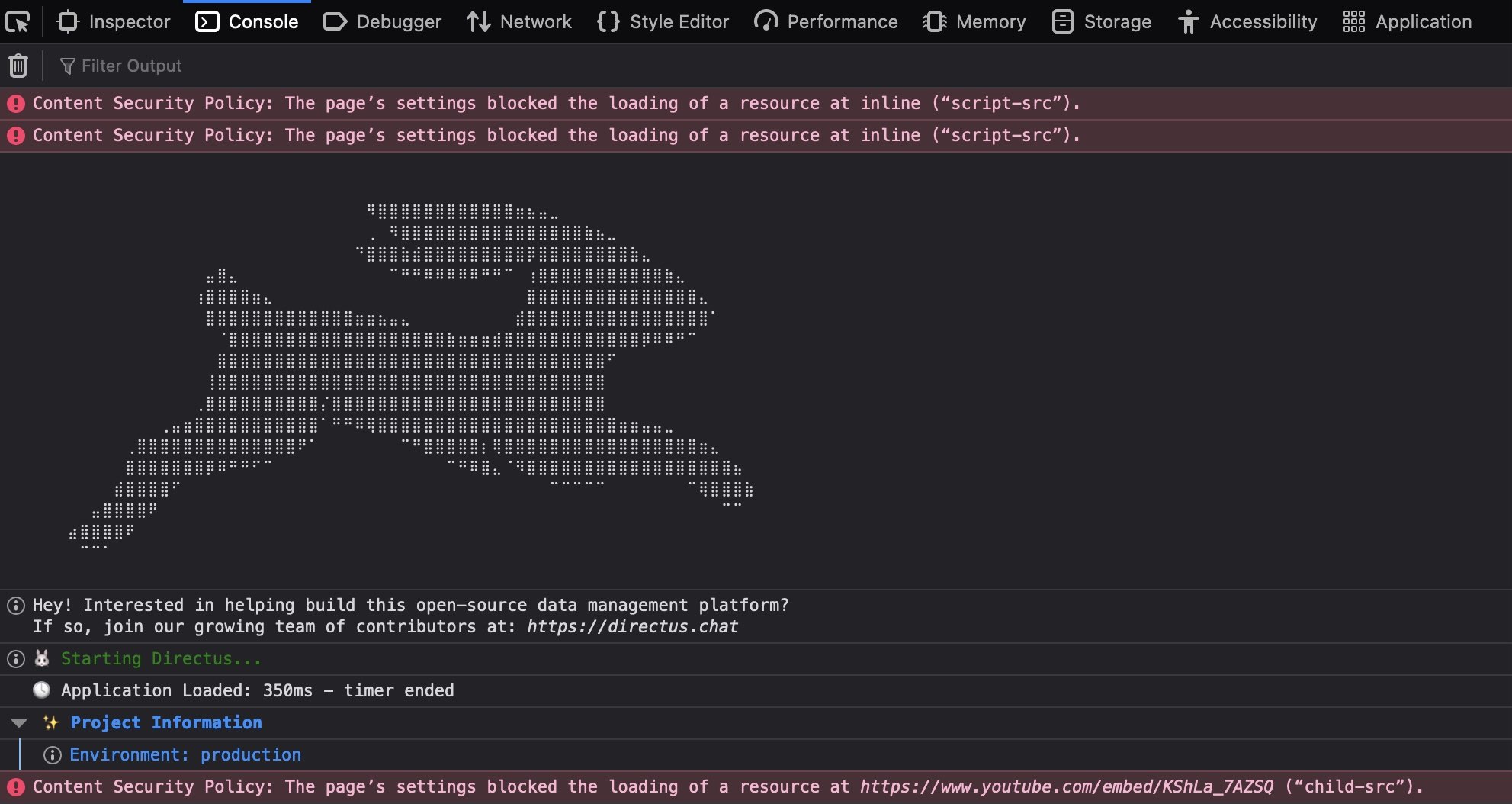This screenshot has width=1512, height=804.
Task: Clear console output with trash icon
Action: (x=18, y=66)
